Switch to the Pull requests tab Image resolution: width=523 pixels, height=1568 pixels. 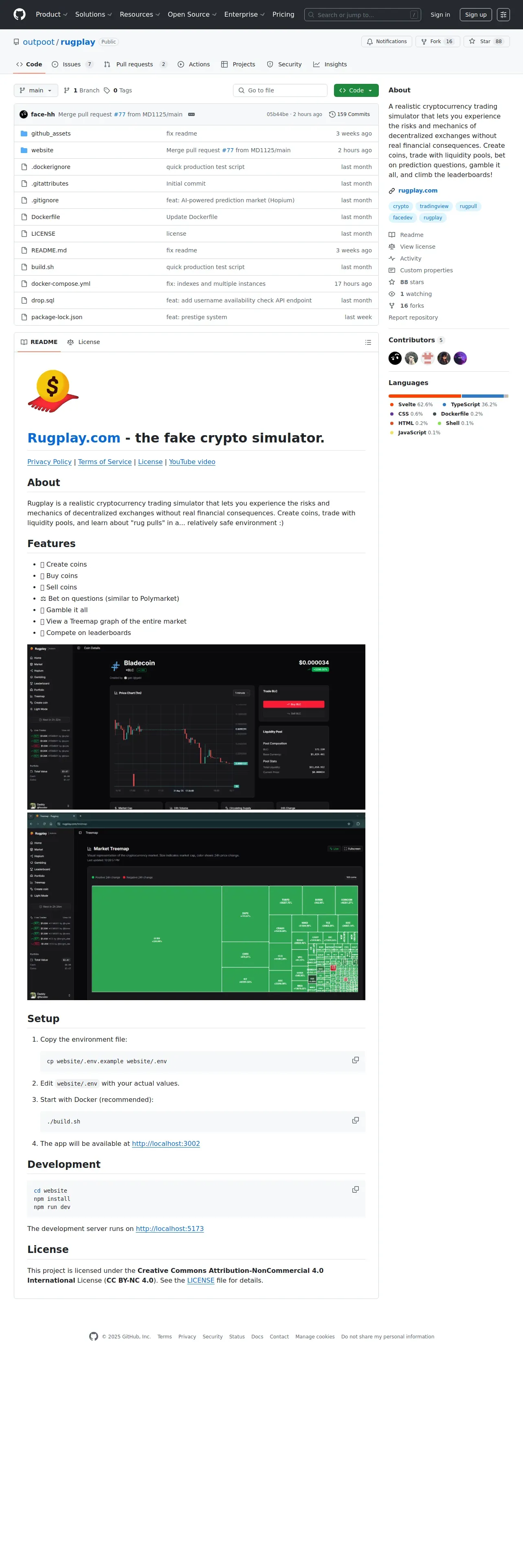click(x=135, y=65)
